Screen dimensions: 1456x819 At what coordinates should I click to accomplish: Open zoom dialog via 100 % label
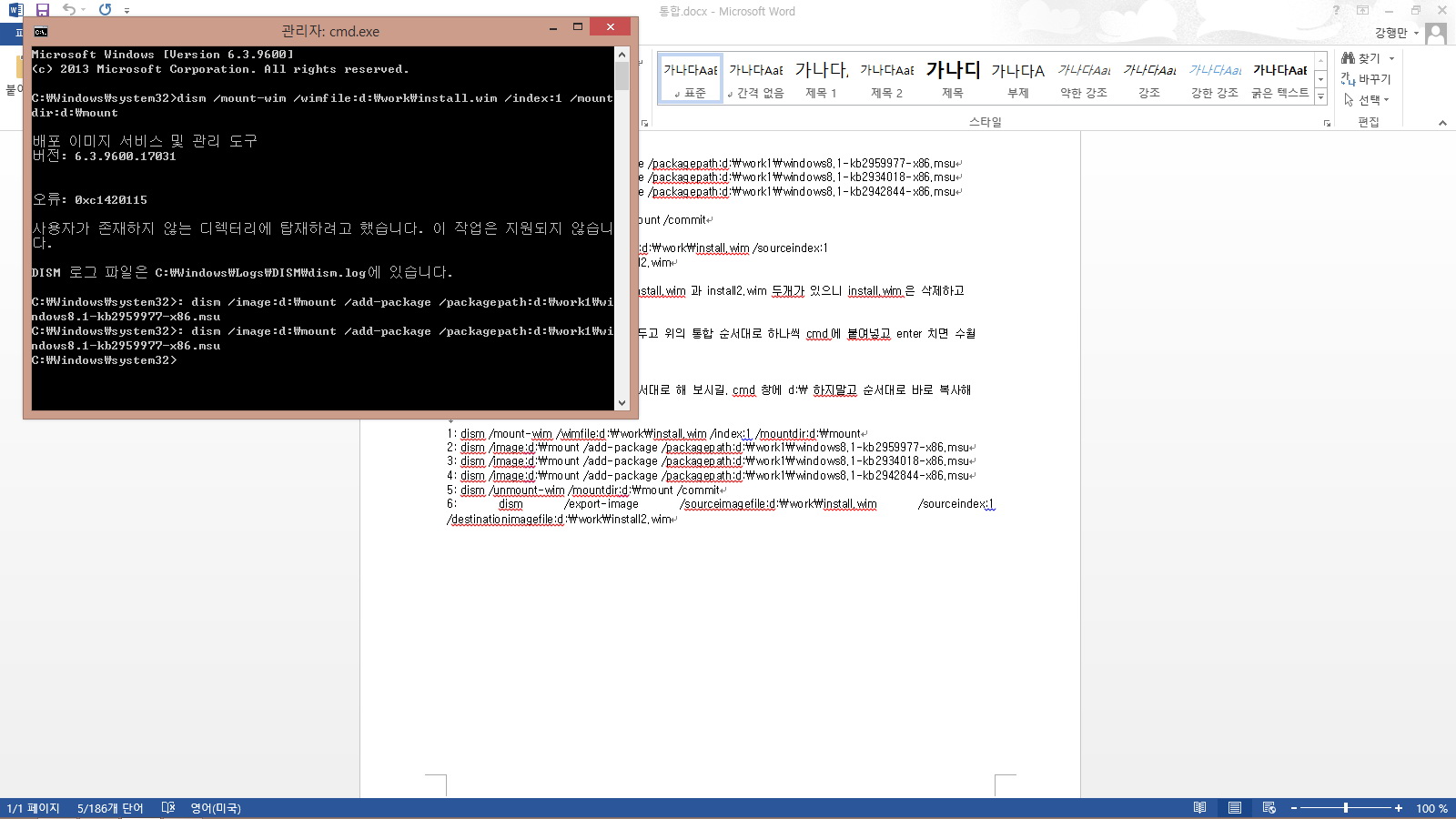pos(1431,808)
